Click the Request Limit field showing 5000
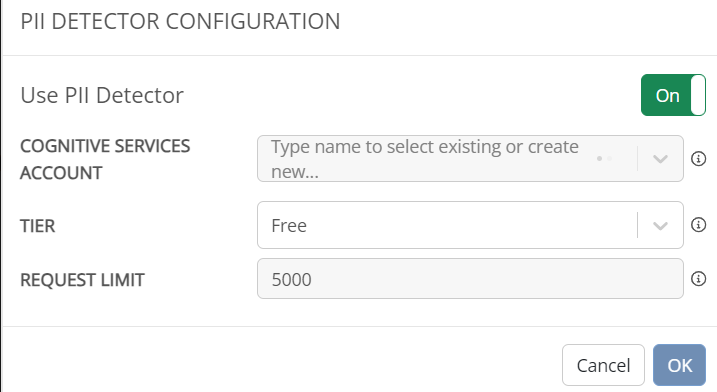The height and width of the screenshot is (392, 717). tap(470, 279)
